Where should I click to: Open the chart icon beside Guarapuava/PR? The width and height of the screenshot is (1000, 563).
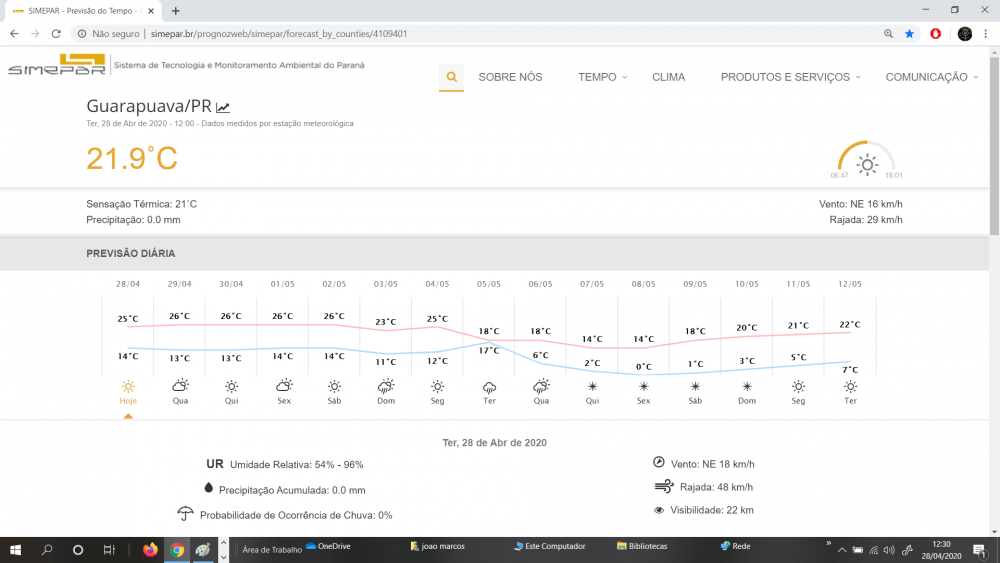point(223,107)
